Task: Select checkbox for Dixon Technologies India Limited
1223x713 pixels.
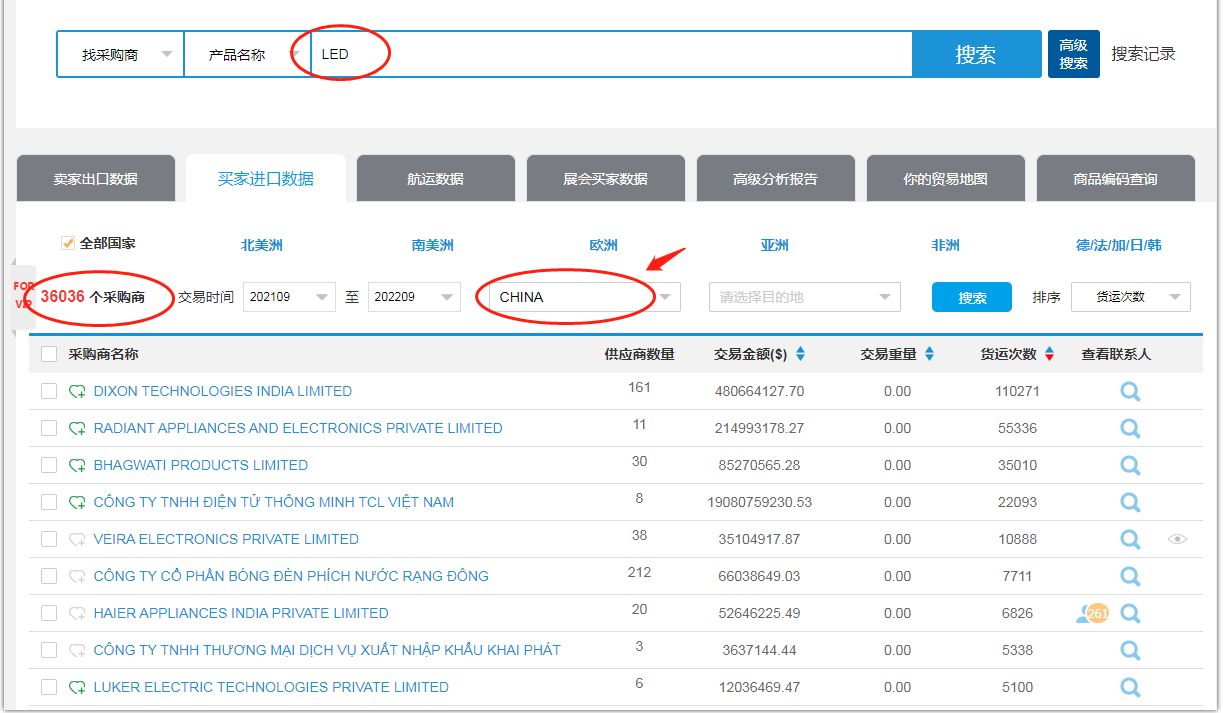Action: tap(49, 391)
